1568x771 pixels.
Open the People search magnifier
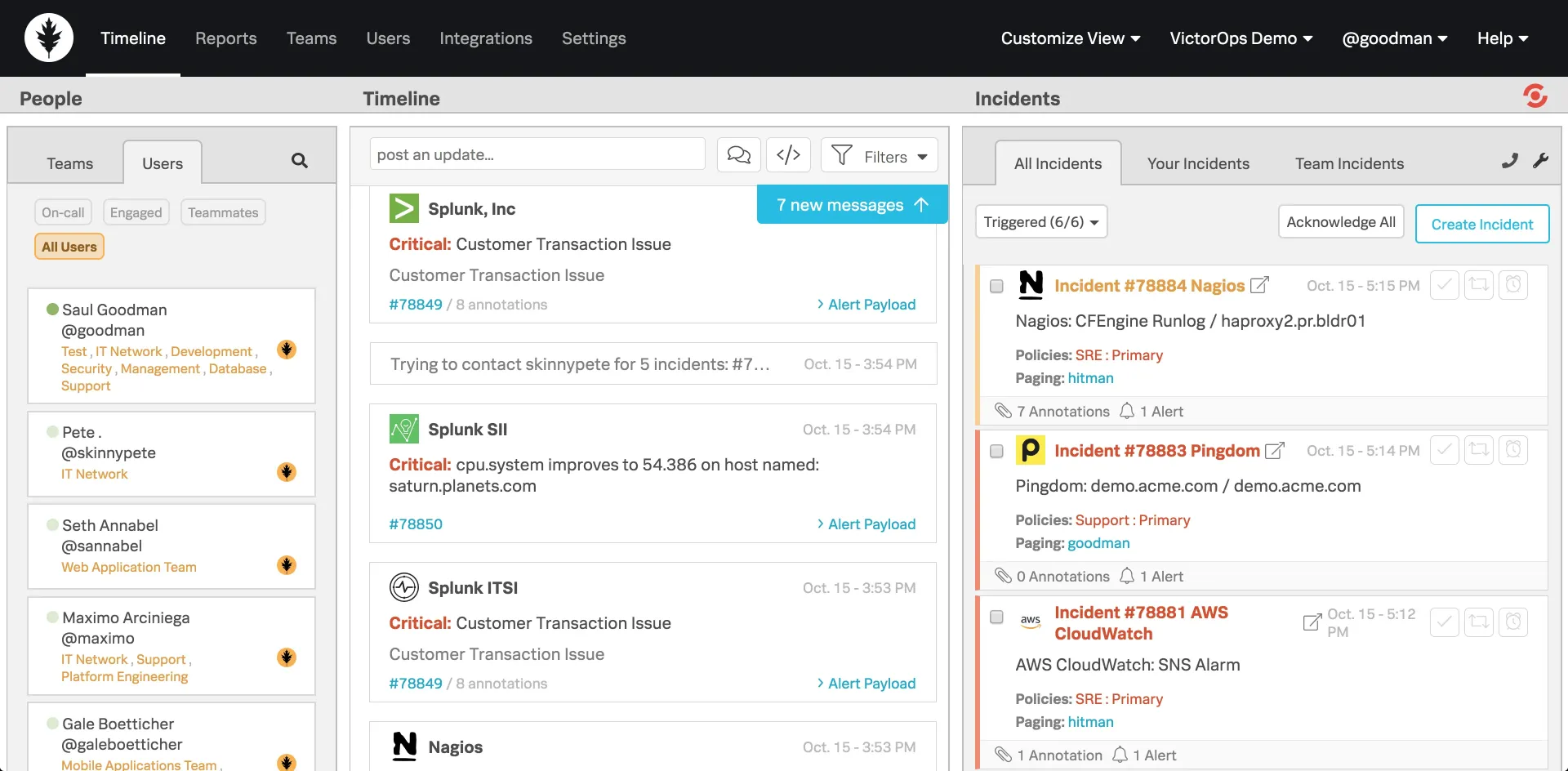click(300, 161)
